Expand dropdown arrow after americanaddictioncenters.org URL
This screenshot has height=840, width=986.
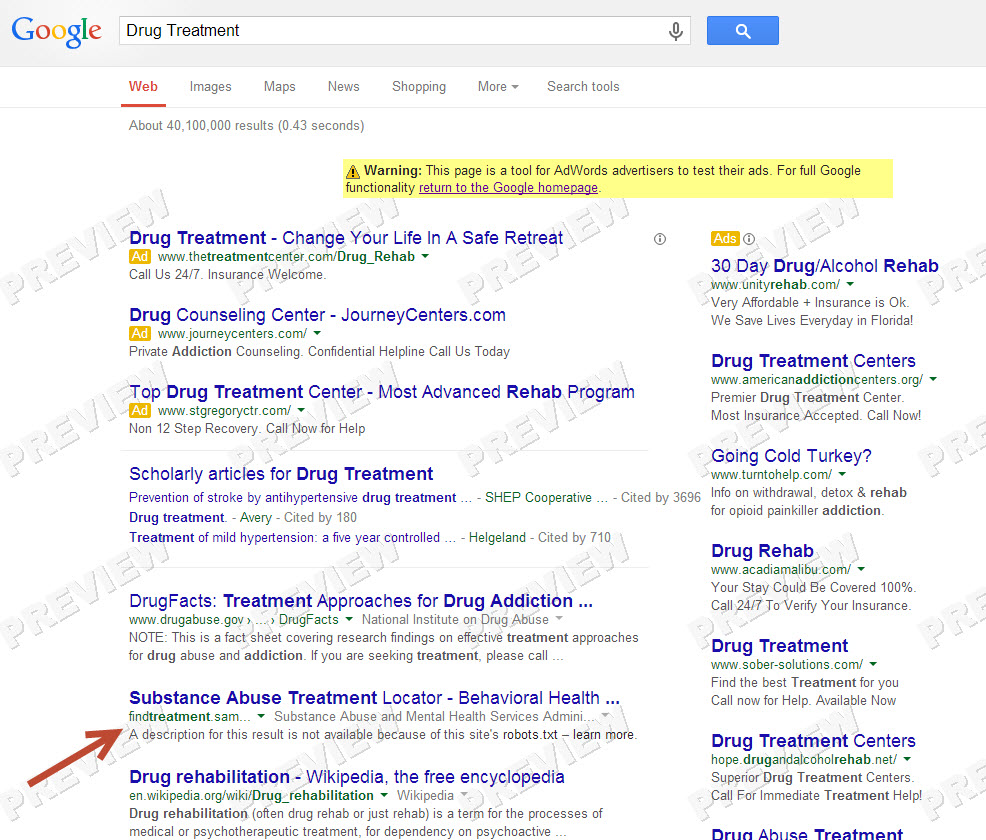click(933, 379)
